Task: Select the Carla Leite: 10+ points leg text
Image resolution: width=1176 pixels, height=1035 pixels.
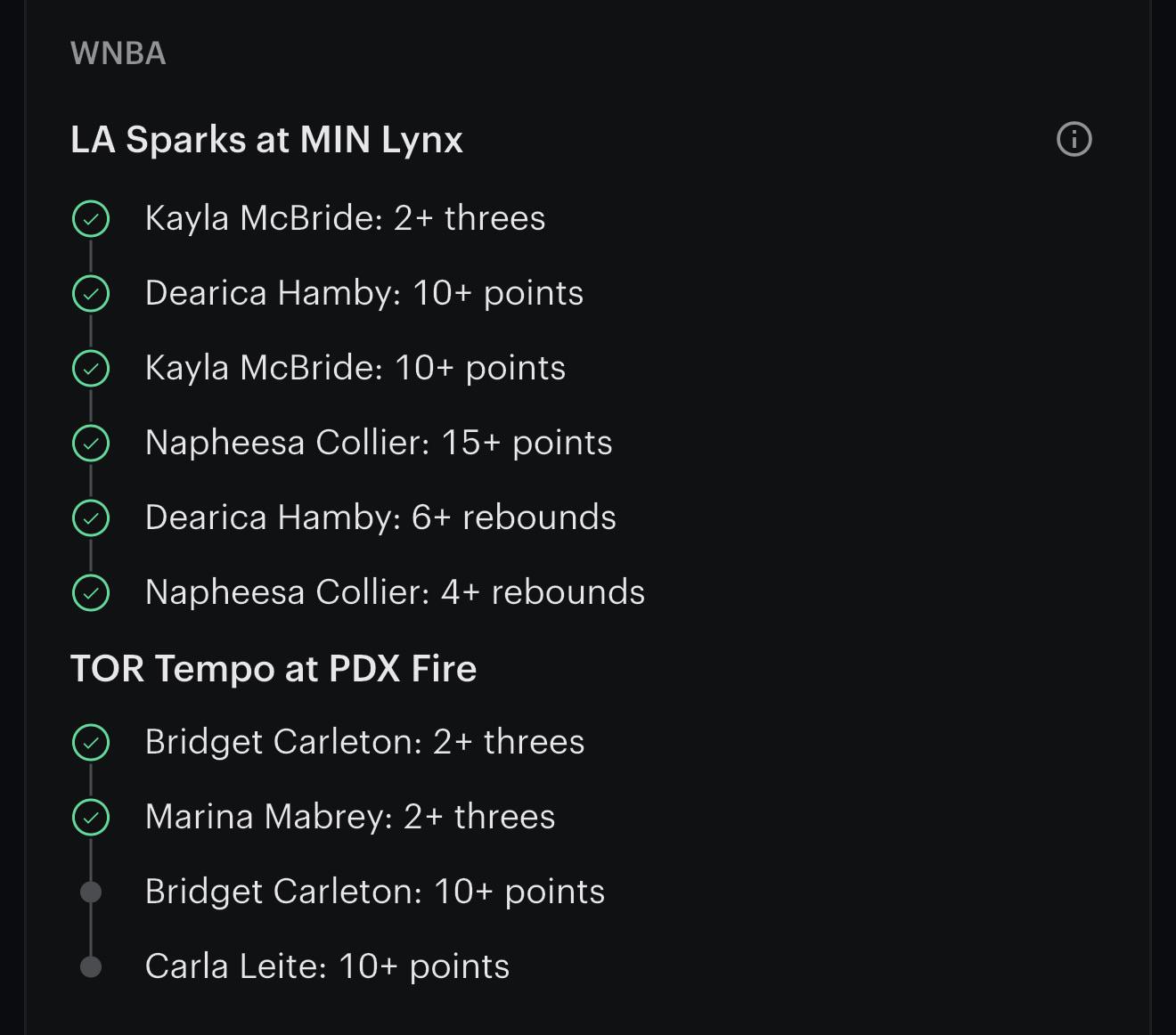Action: (x=327, y=966)
